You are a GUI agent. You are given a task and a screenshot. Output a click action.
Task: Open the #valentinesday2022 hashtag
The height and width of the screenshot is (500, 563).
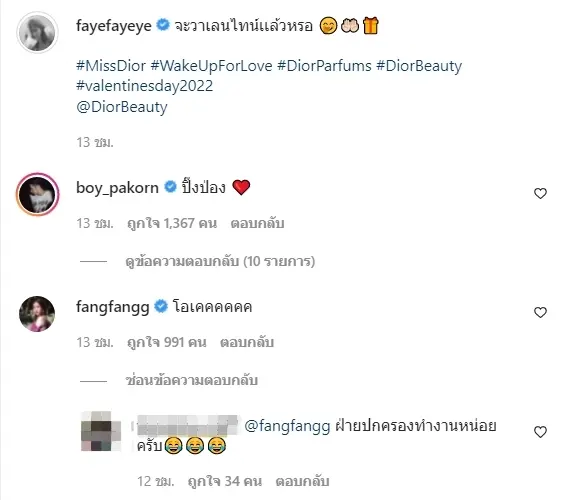click(x=145, y=86)
